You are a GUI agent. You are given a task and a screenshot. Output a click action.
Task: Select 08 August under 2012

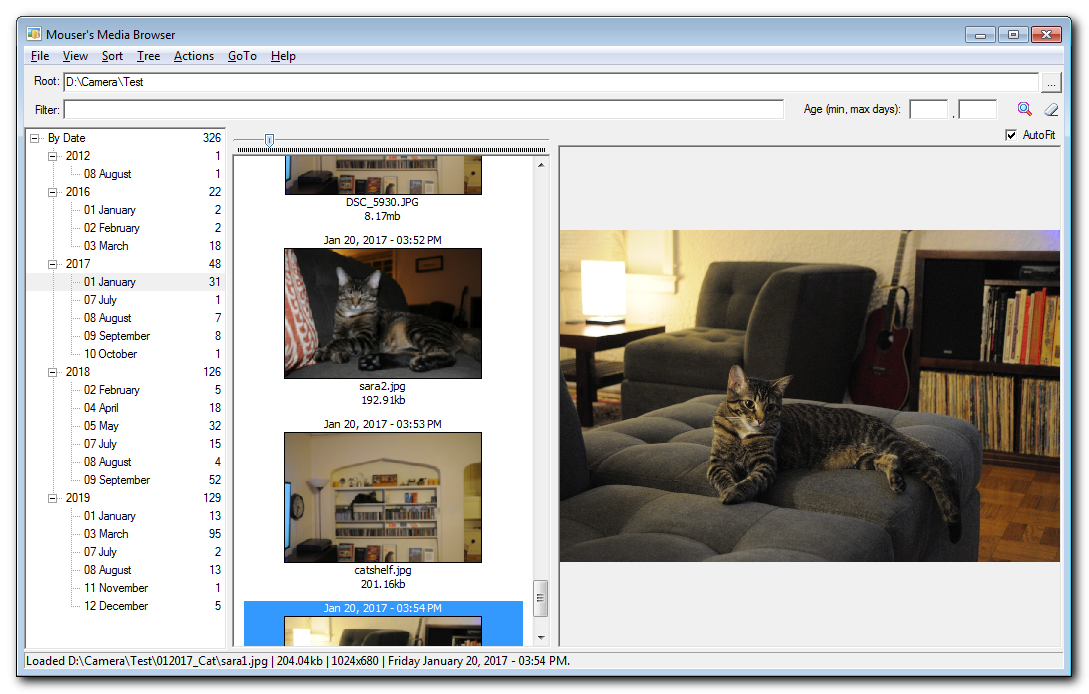click(108, 174)
